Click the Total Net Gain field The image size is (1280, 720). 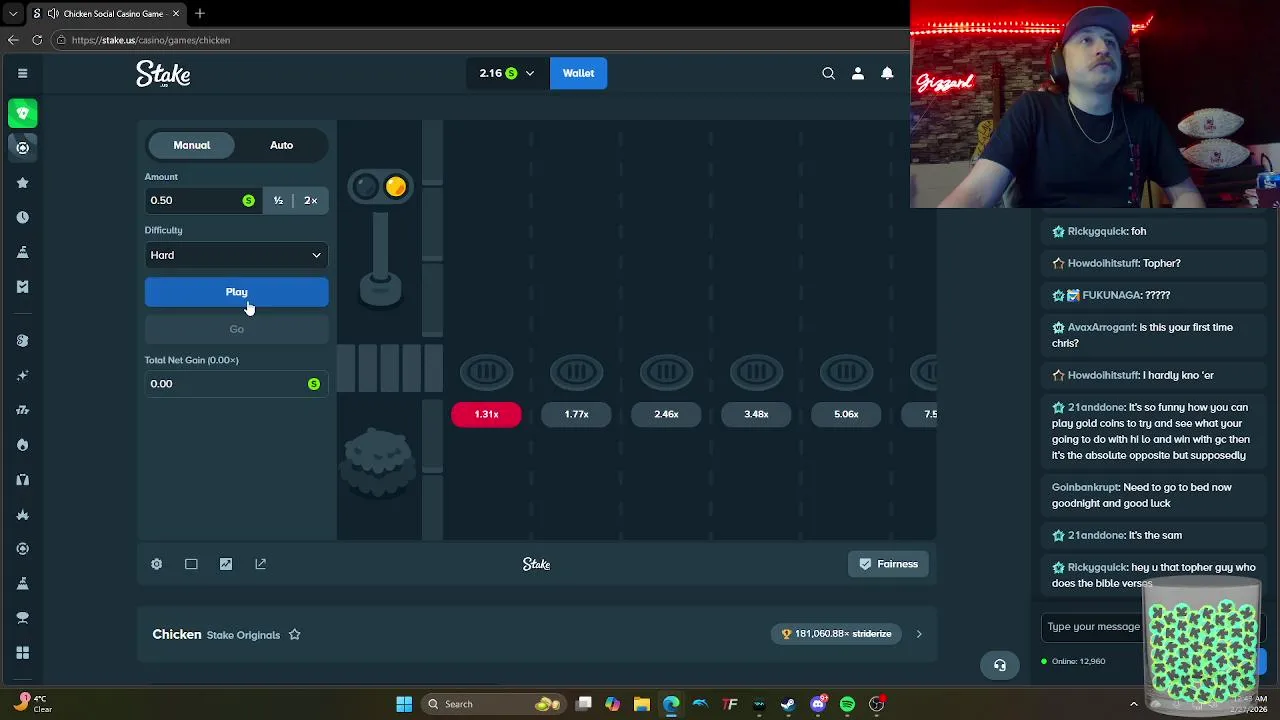pos(236,384)
